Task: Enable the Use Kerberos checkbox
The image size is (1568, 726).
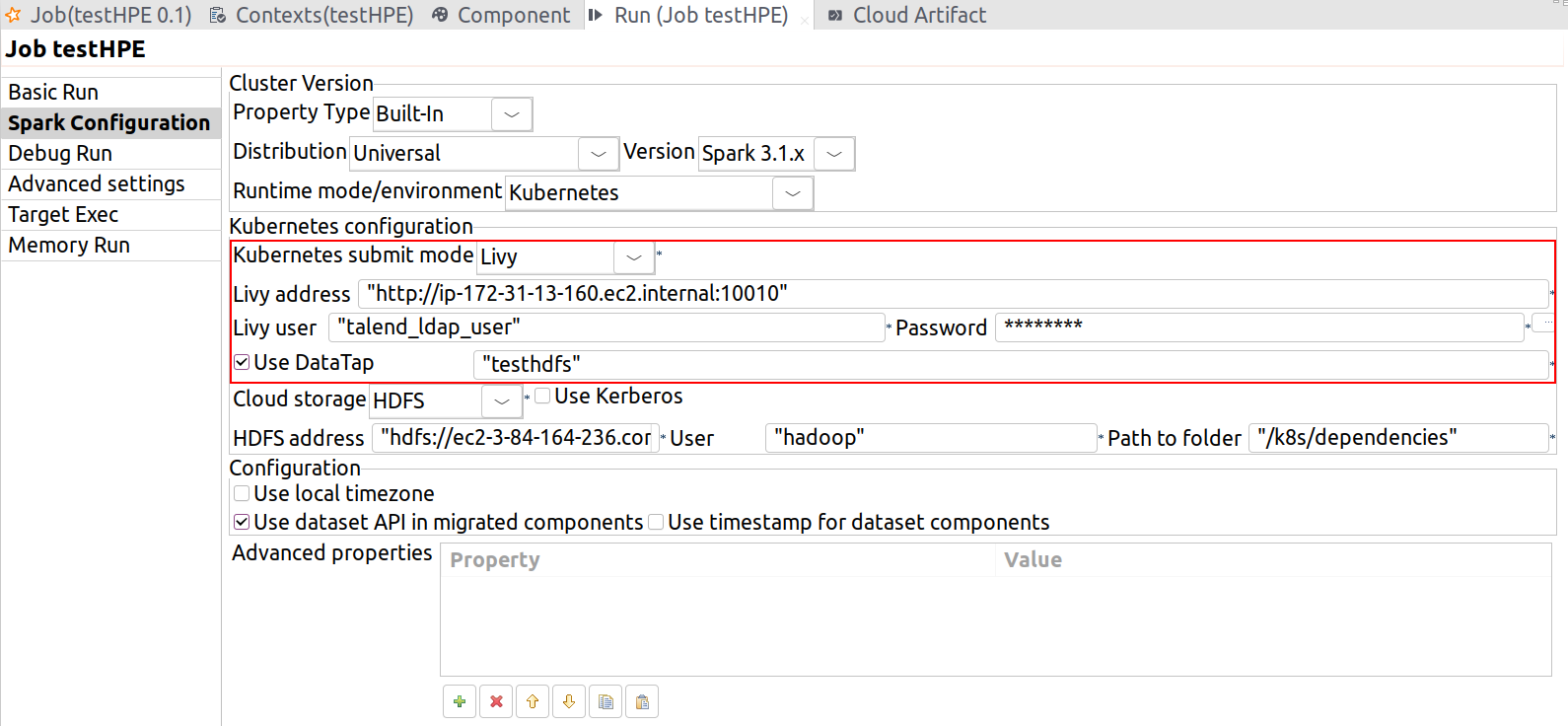Action: pos(542,396)
